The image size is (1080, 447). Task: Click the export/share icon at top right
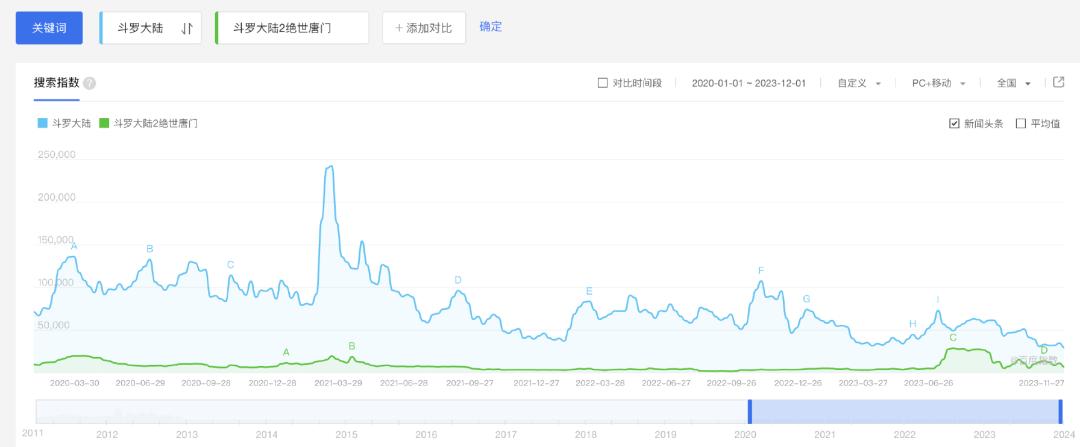pos(1059,82)
